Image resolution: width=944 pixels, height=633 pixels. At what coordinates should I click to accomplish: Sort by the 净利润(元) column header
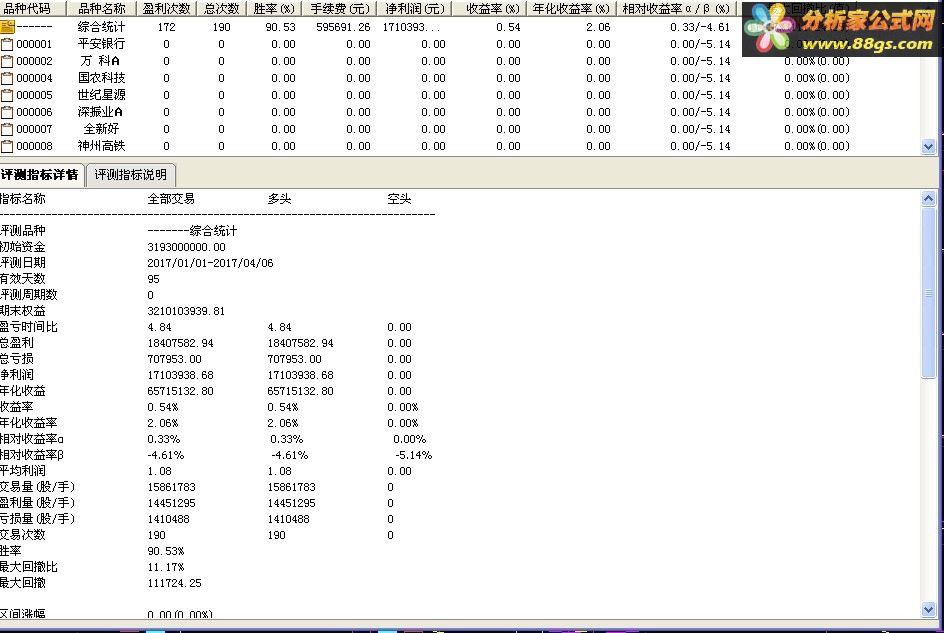coord(415,8)
